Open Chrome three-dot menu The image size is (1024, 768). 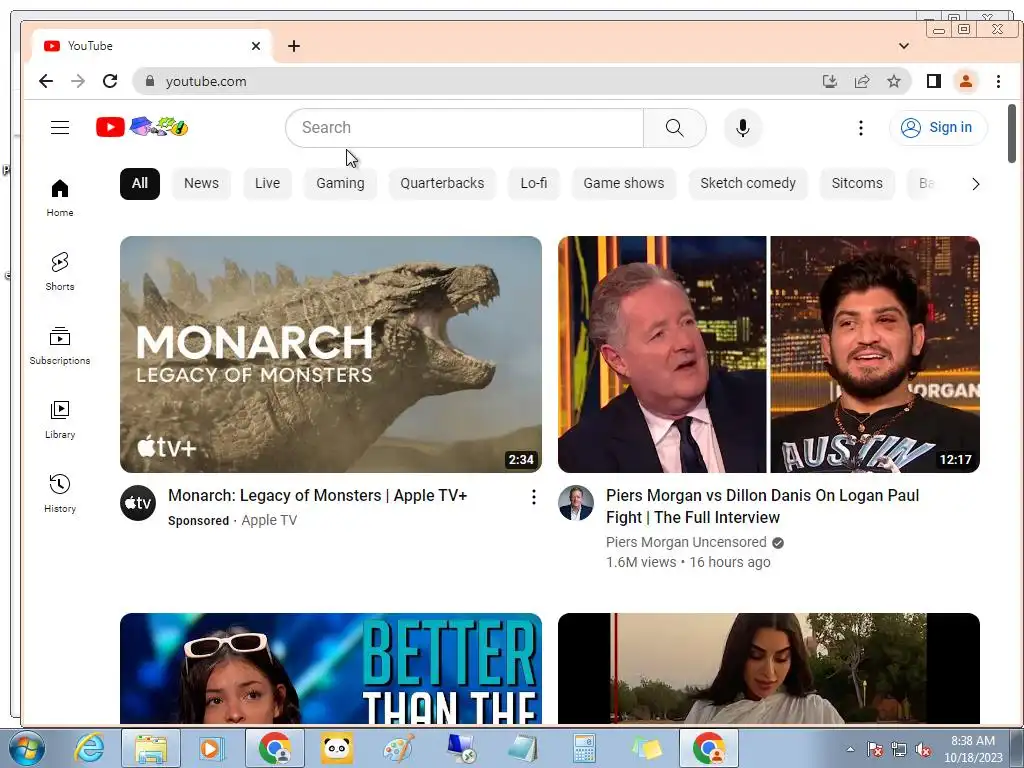pos(998,81)
